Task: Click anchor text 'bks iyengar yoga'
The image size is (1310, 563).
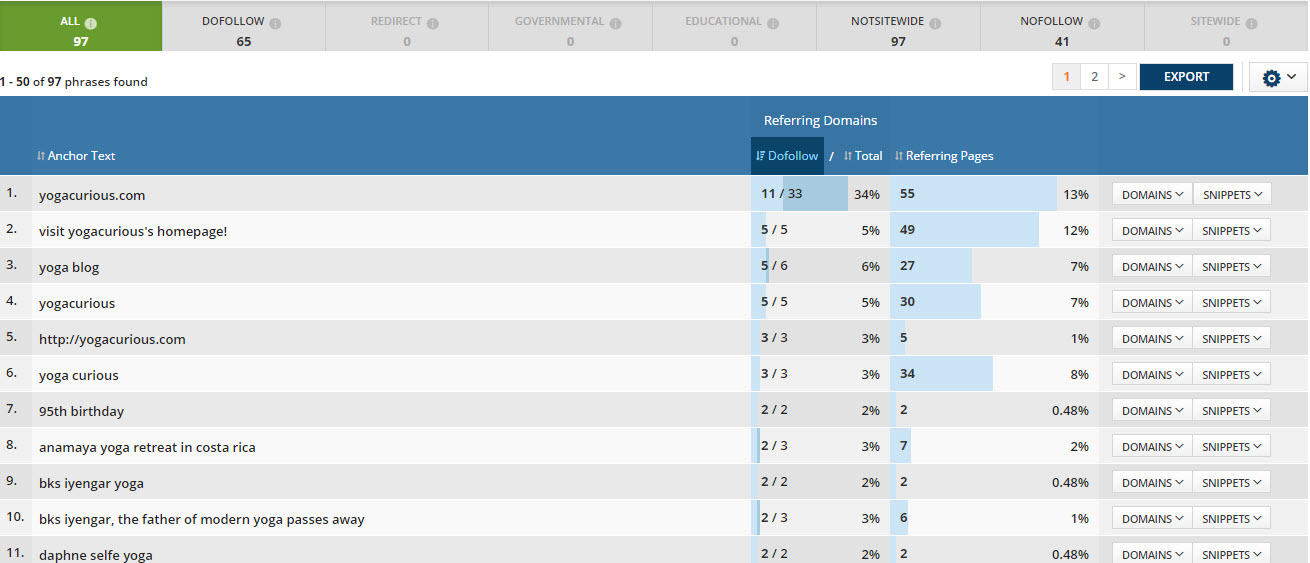Action: [x=91, y=483]
